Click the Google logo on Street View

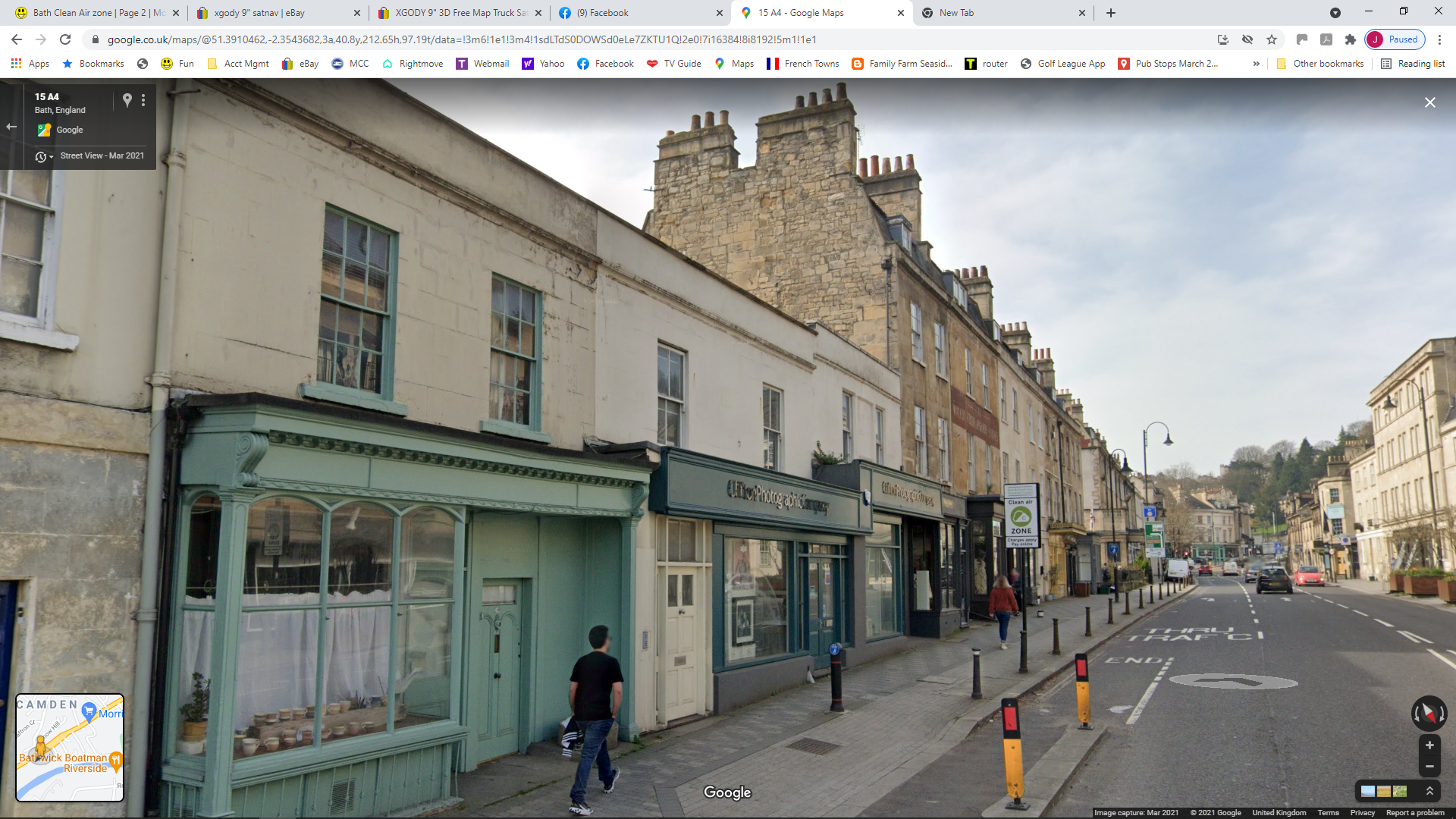click(727, 792)
